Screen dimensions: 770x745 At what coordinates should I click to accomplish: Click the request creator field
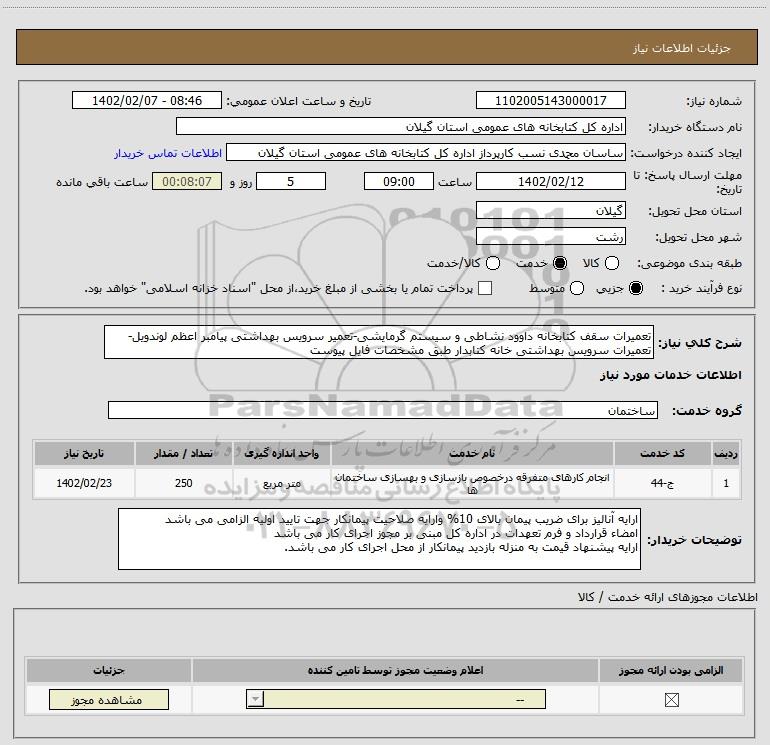pyautogui.click(x=426, y=153)
